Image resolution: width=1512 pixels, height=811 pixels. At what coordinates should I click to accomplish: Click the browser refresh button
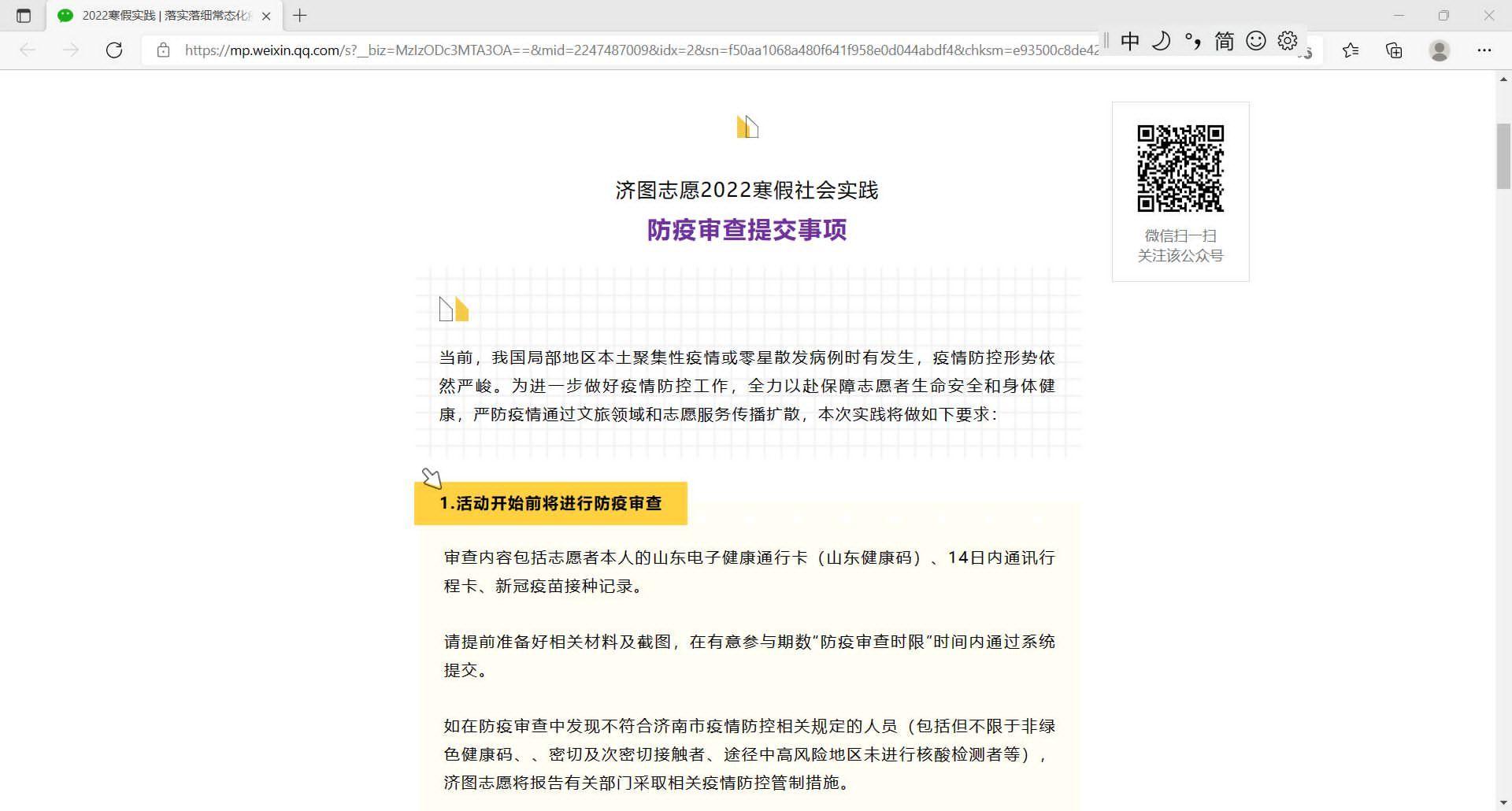[114, 50]
